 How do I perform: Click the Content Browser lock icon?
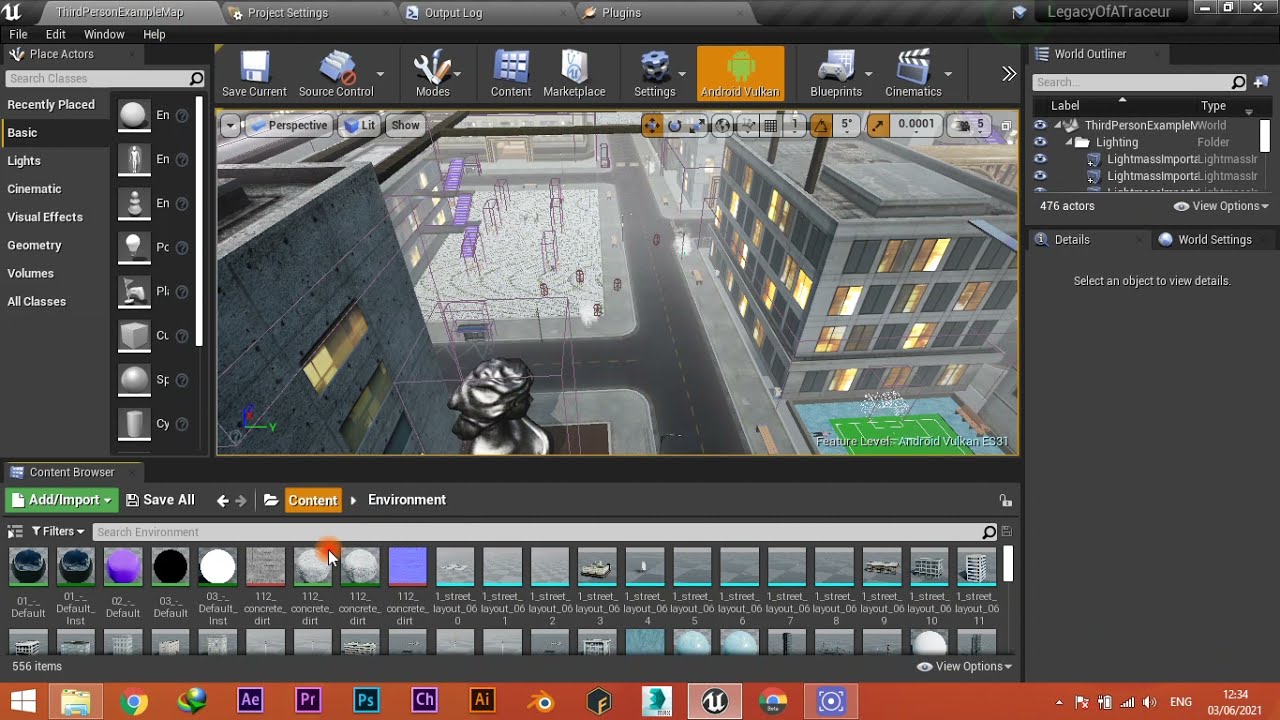click(1005, 500)
